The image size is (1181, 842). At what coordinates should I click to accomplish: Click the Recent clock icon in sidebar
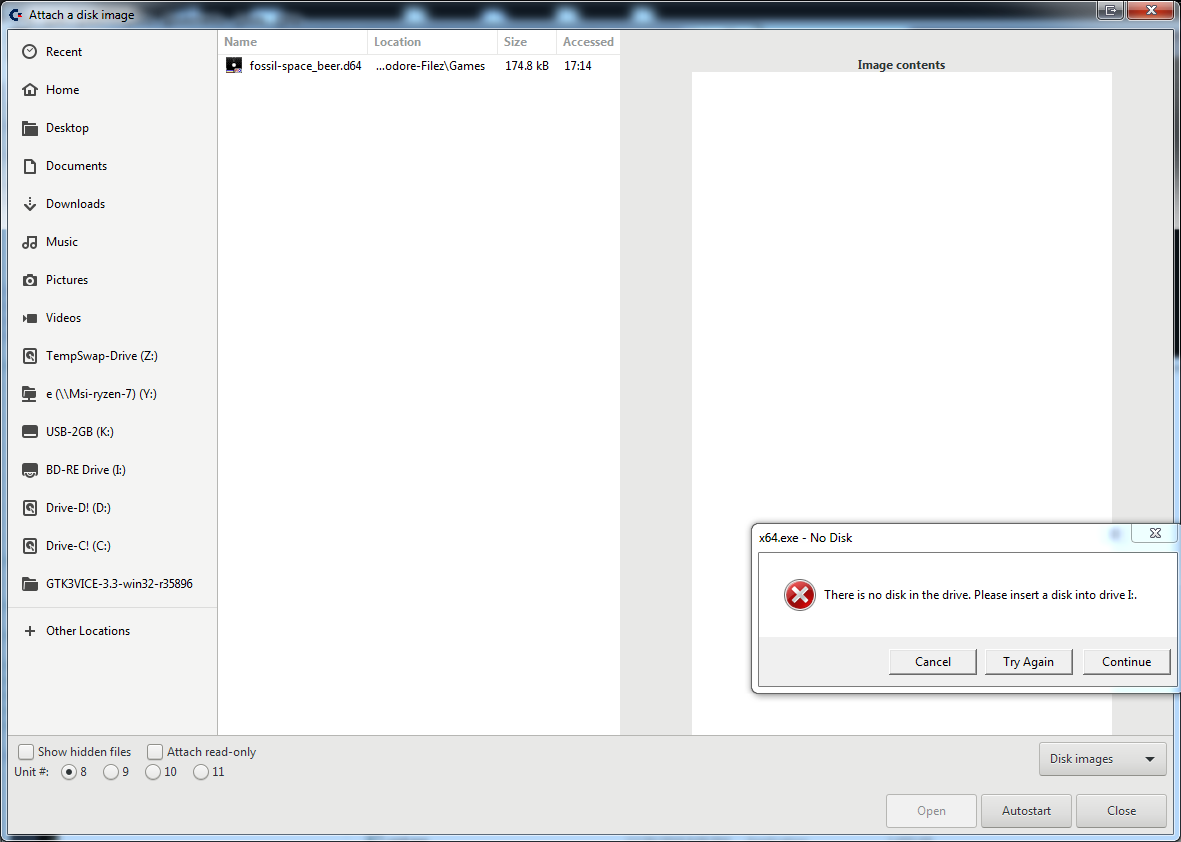(x=30, y=52)
